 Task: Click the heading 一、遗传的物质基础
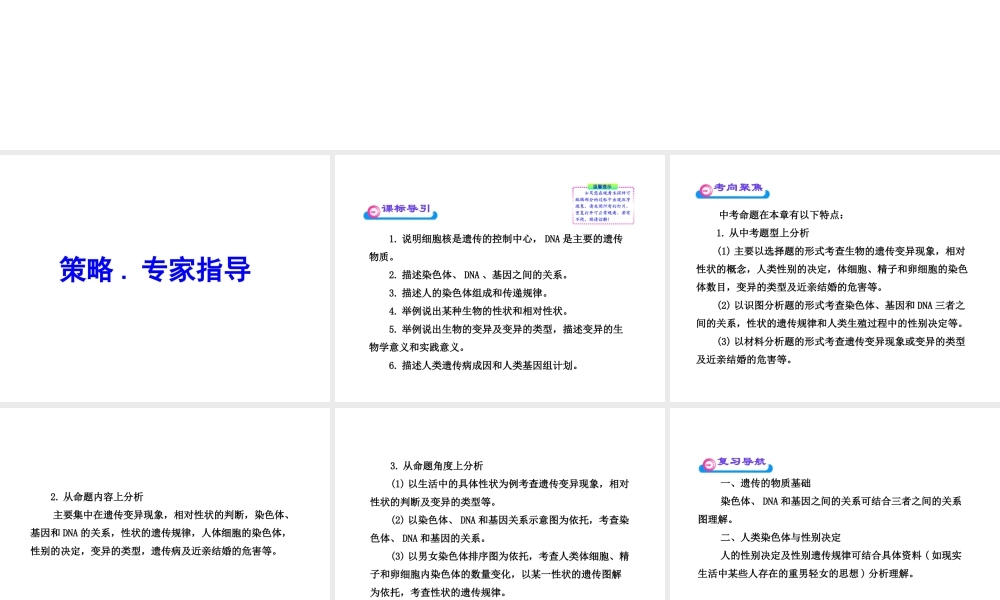coord(766,483)
